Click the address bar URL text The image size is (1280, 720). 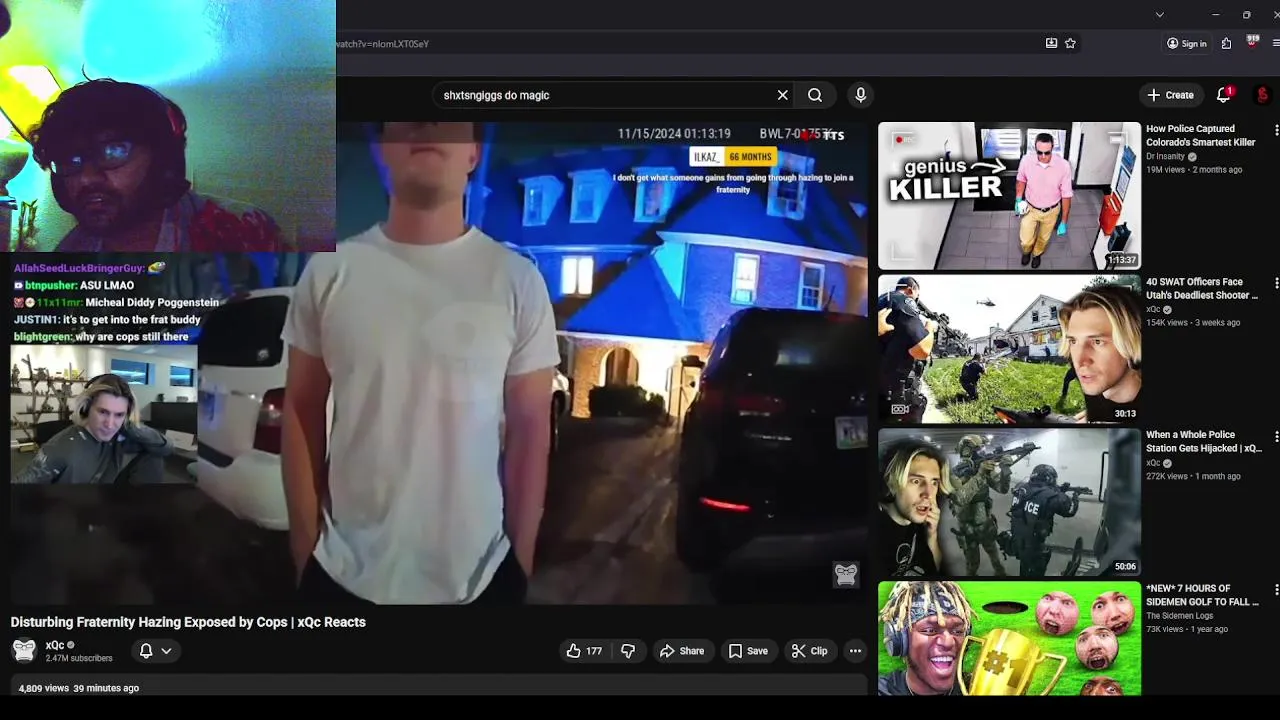383,44
